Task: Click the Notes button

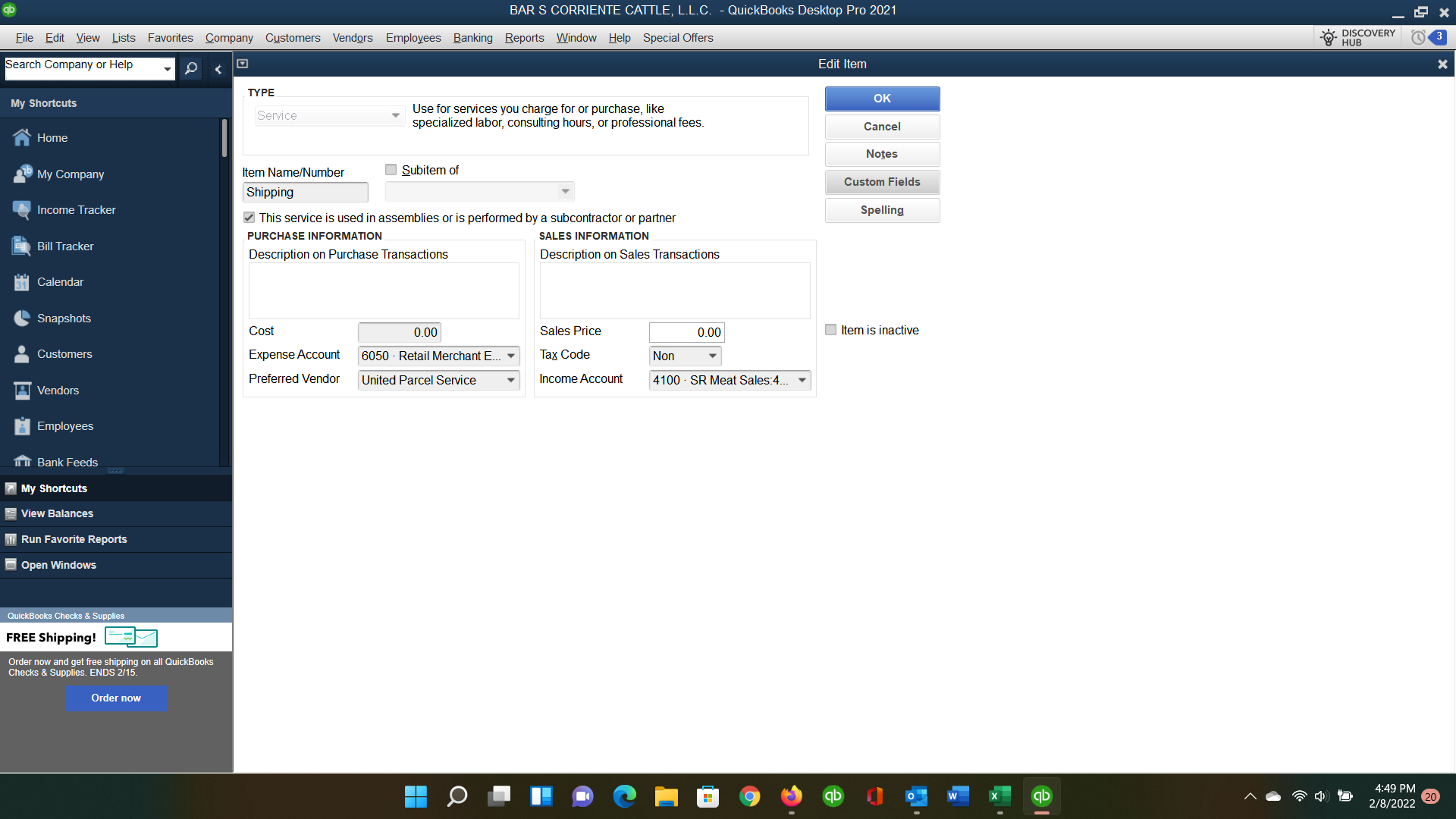Action: pyautogui.click(x=882, y=154)
